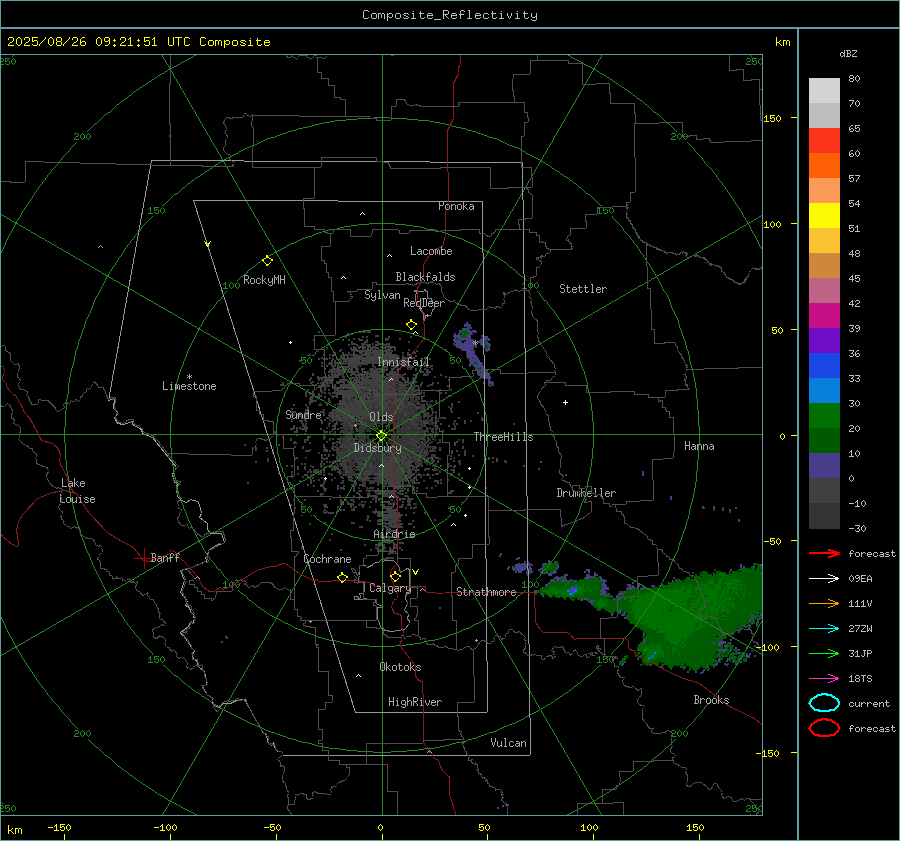Select the Sundre label

pos(303,414)
